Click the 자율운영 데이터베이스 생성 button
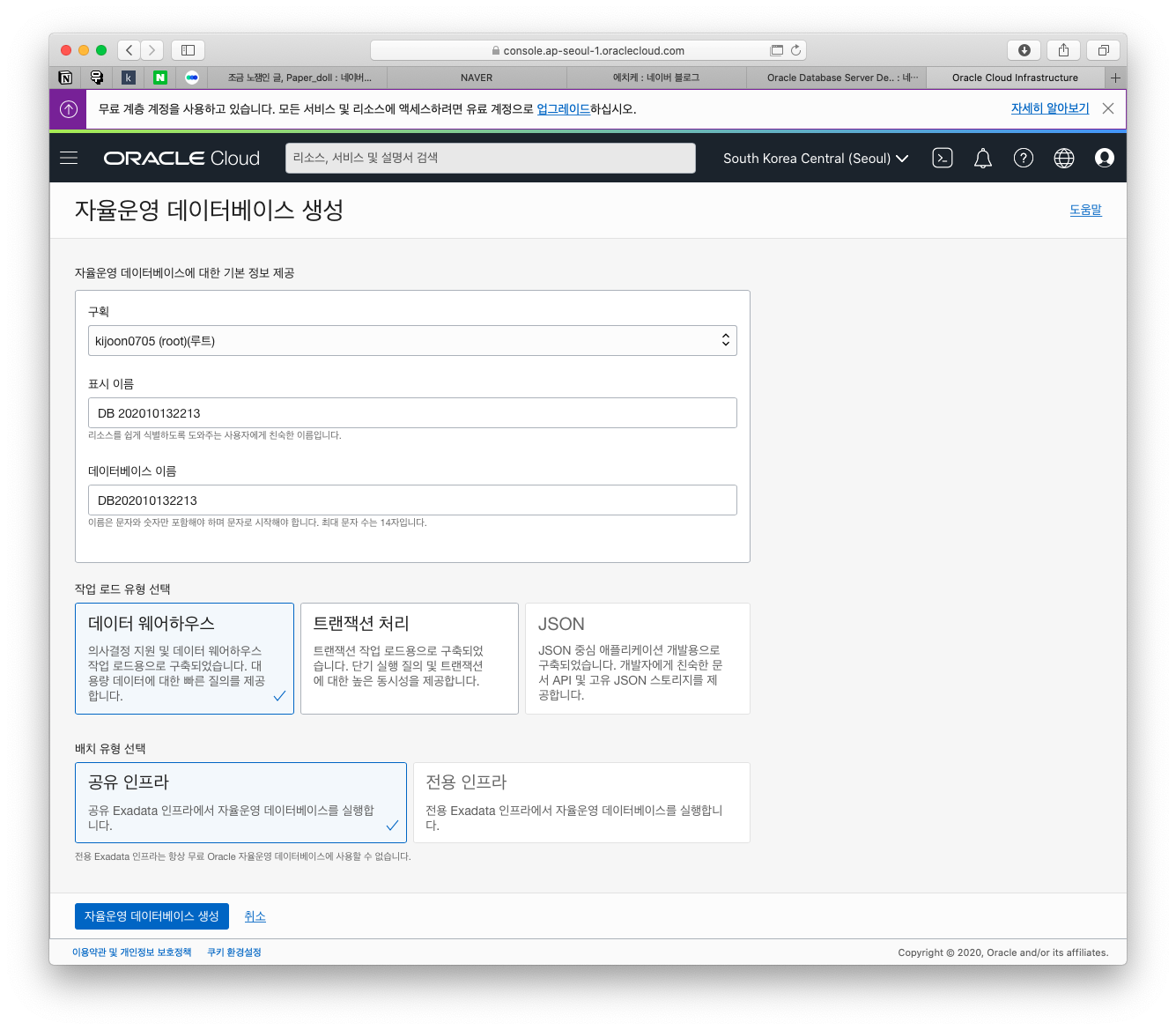 click(152, 916)
